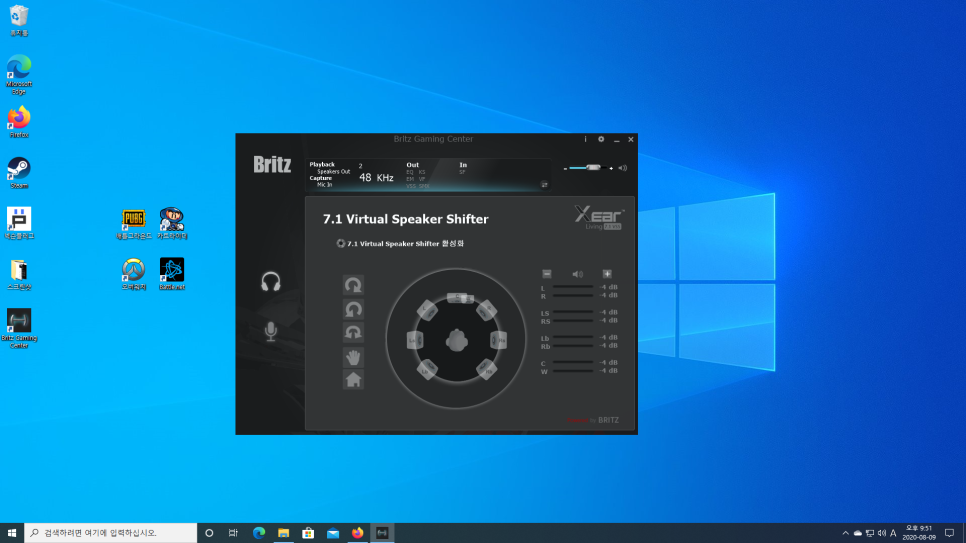Open the taskbar clock and calendar
Image resolution: width=966 pixels, height=543 pixels.
(x=919, y=533)
